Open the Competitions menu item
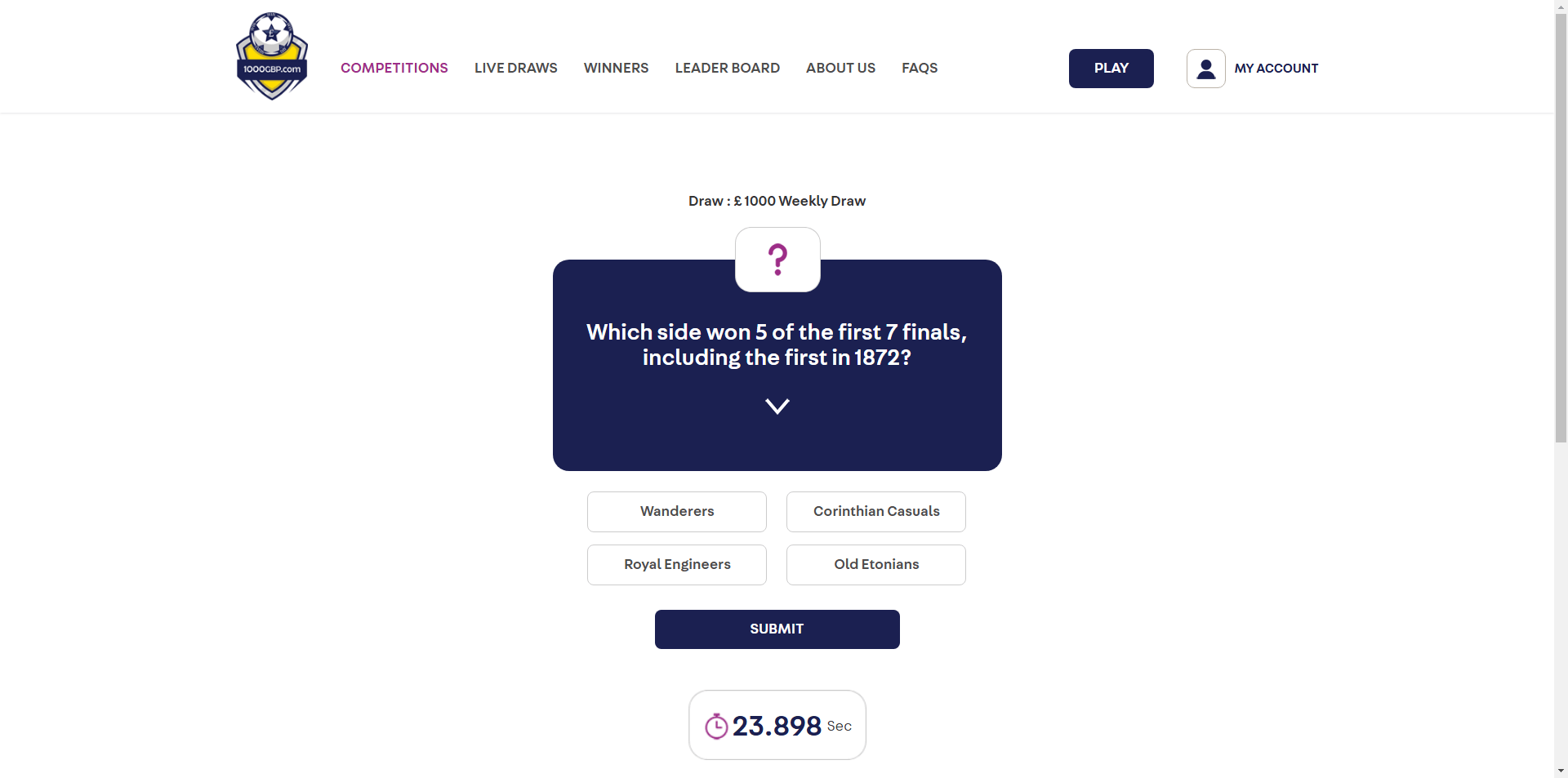 coord(394,69)
